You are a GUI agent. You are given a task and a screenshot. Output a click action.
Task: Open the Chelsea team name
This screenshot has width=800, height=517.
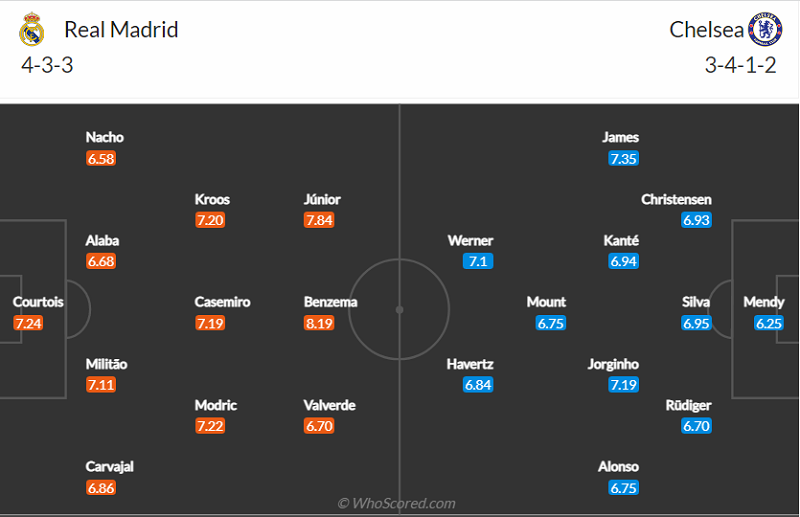(706, 30)
